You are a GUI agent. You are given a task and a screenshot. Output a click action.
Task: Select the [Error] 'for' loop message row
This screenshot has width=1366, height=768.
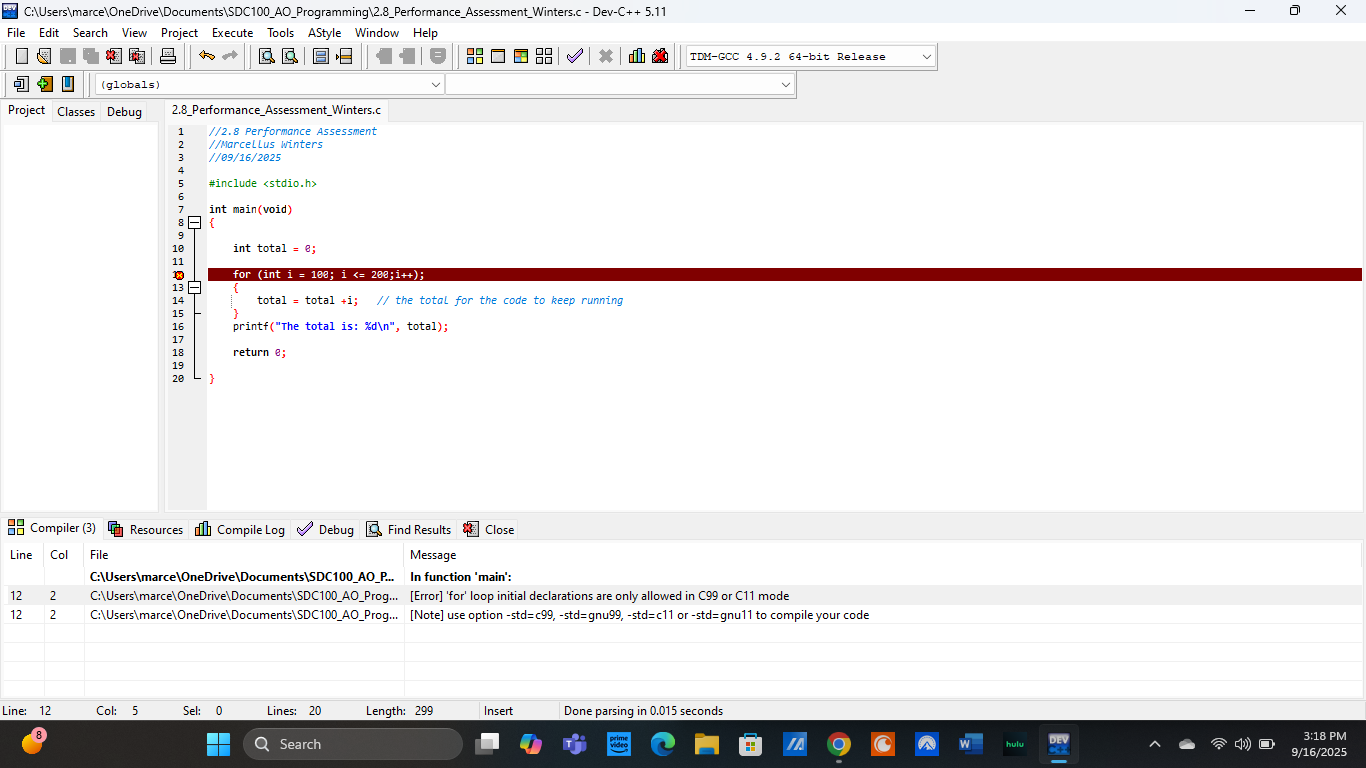point(683,596)
